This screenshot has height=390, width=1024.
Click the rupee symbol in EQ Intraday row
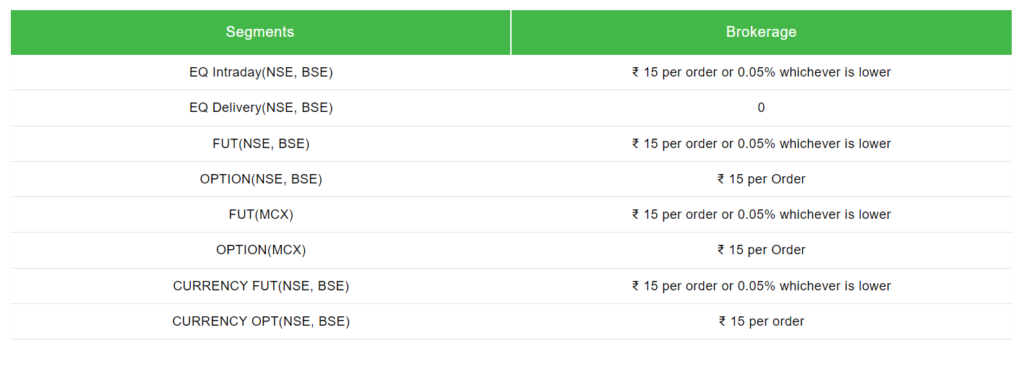(635, 73)
